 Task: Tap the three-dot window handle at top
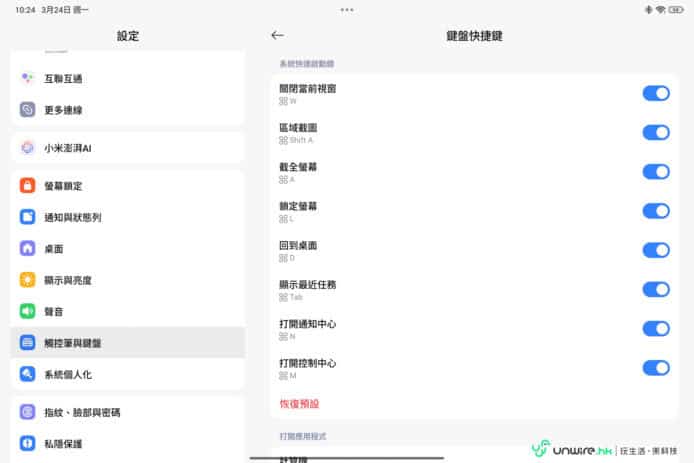[347, 9]
